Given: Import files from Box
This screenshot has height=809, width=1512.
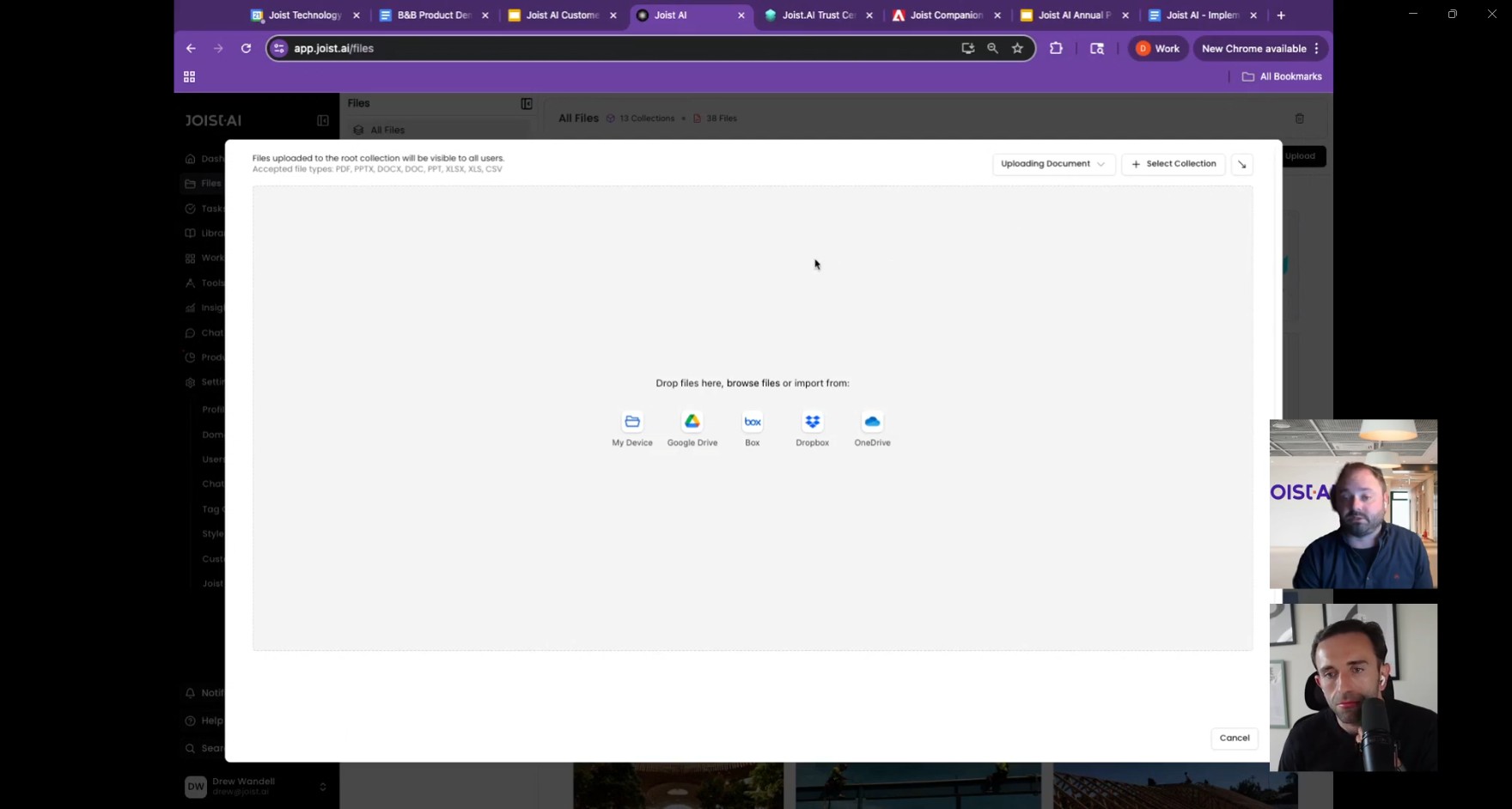Looking at the screenshot, I should [x=753, y=429].
